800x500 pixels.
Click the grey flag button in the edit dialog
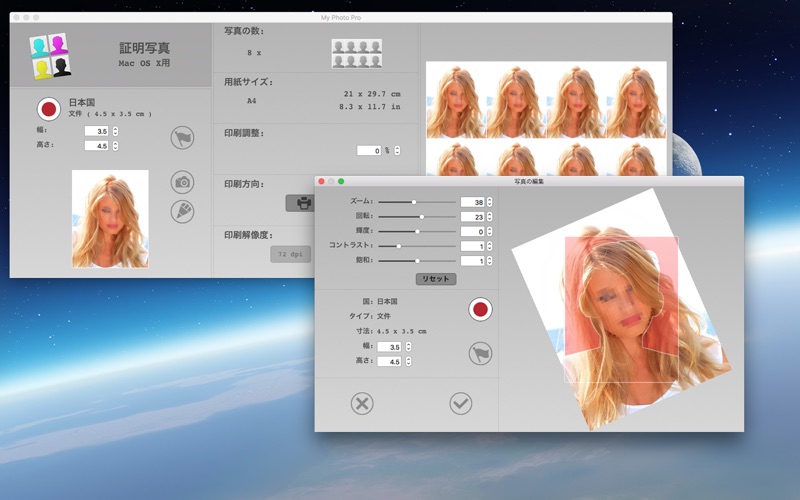[480, 353]
